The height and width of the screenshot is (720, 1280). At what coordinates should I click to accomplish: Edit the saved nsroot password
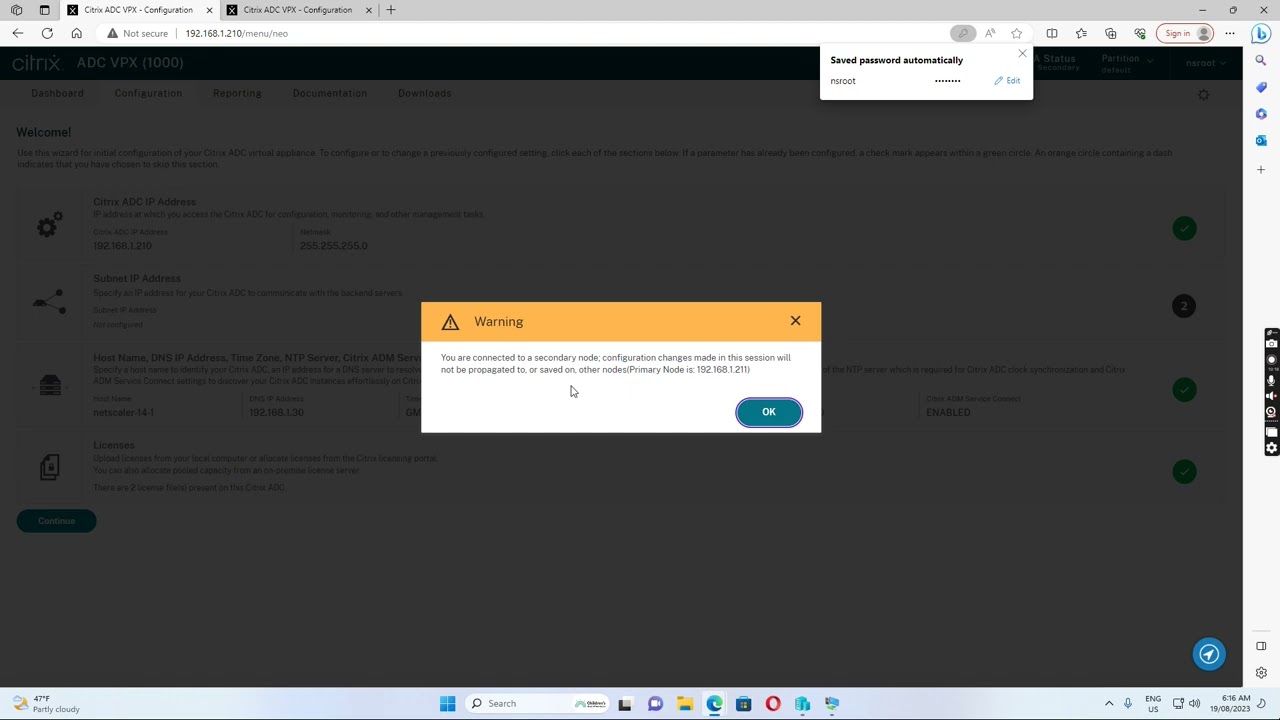1007,81
